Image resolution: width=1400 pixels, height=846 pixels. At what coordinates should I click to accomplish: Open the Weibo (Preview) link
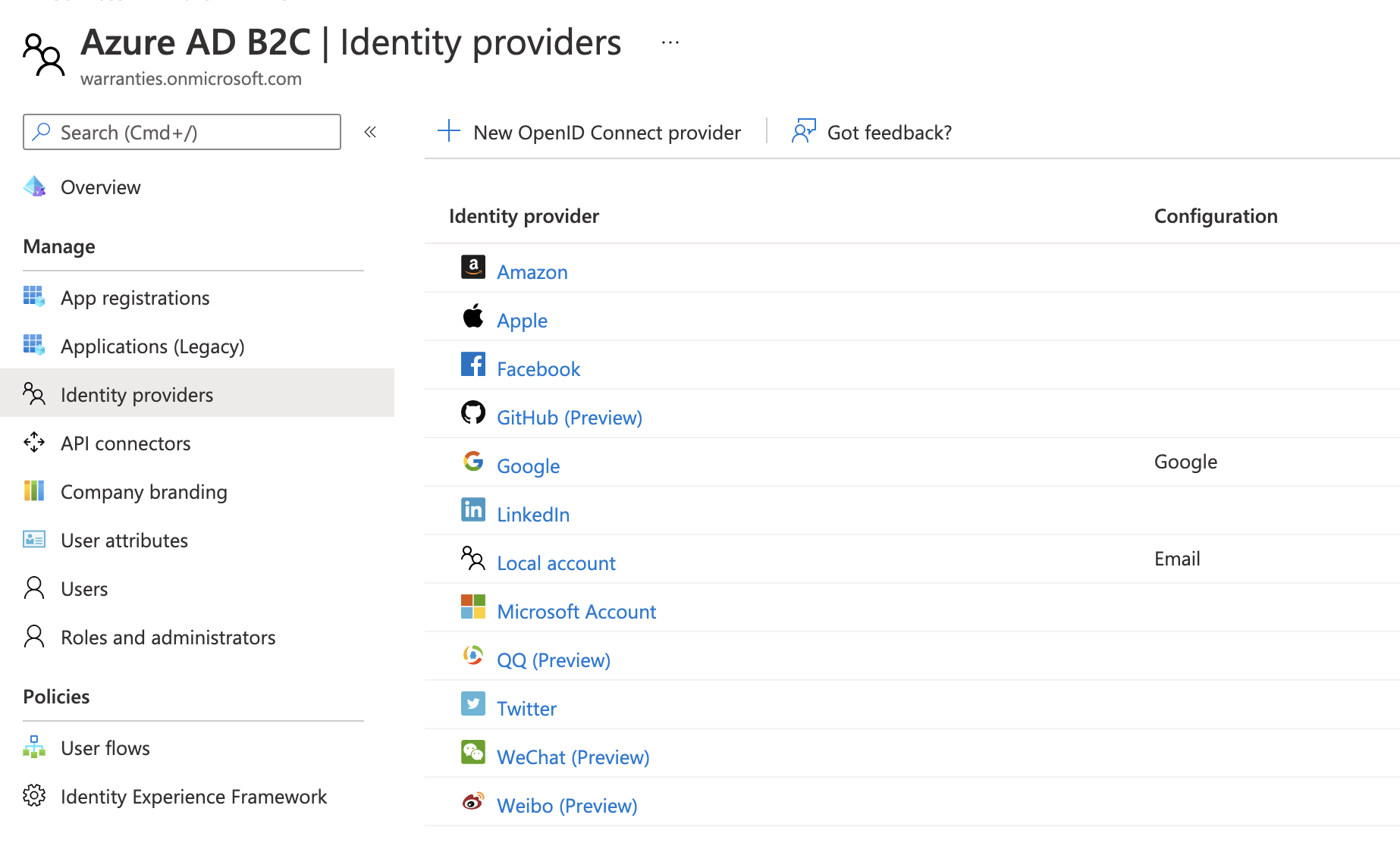567,806
